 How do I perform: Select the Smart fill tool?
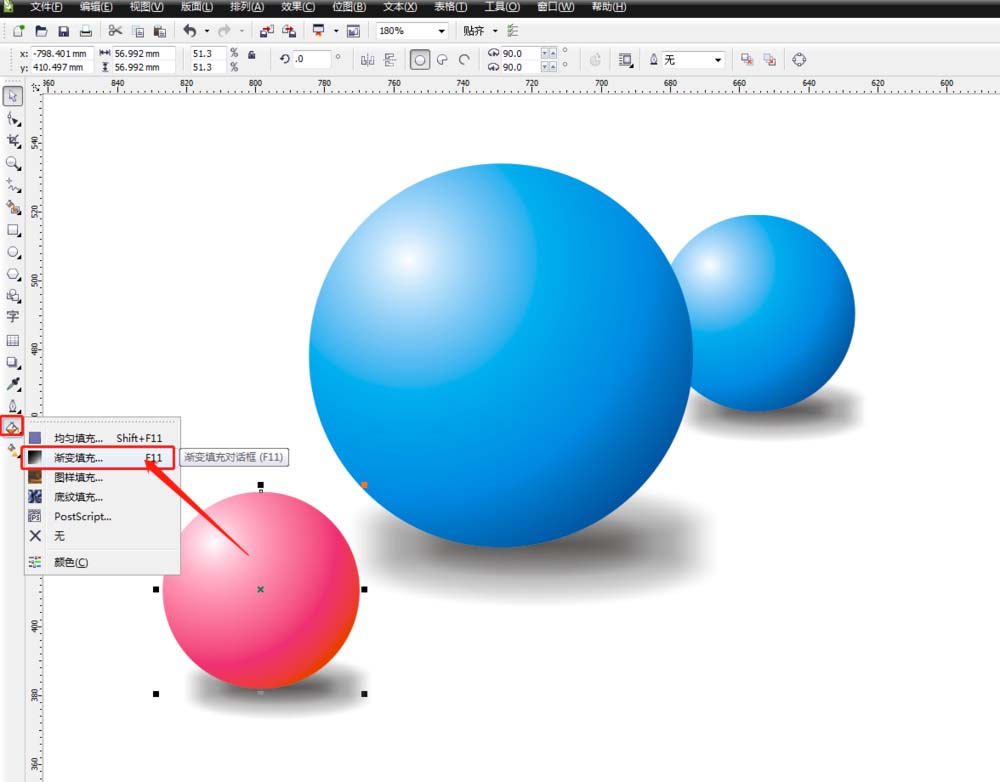[x=13, y=207]
